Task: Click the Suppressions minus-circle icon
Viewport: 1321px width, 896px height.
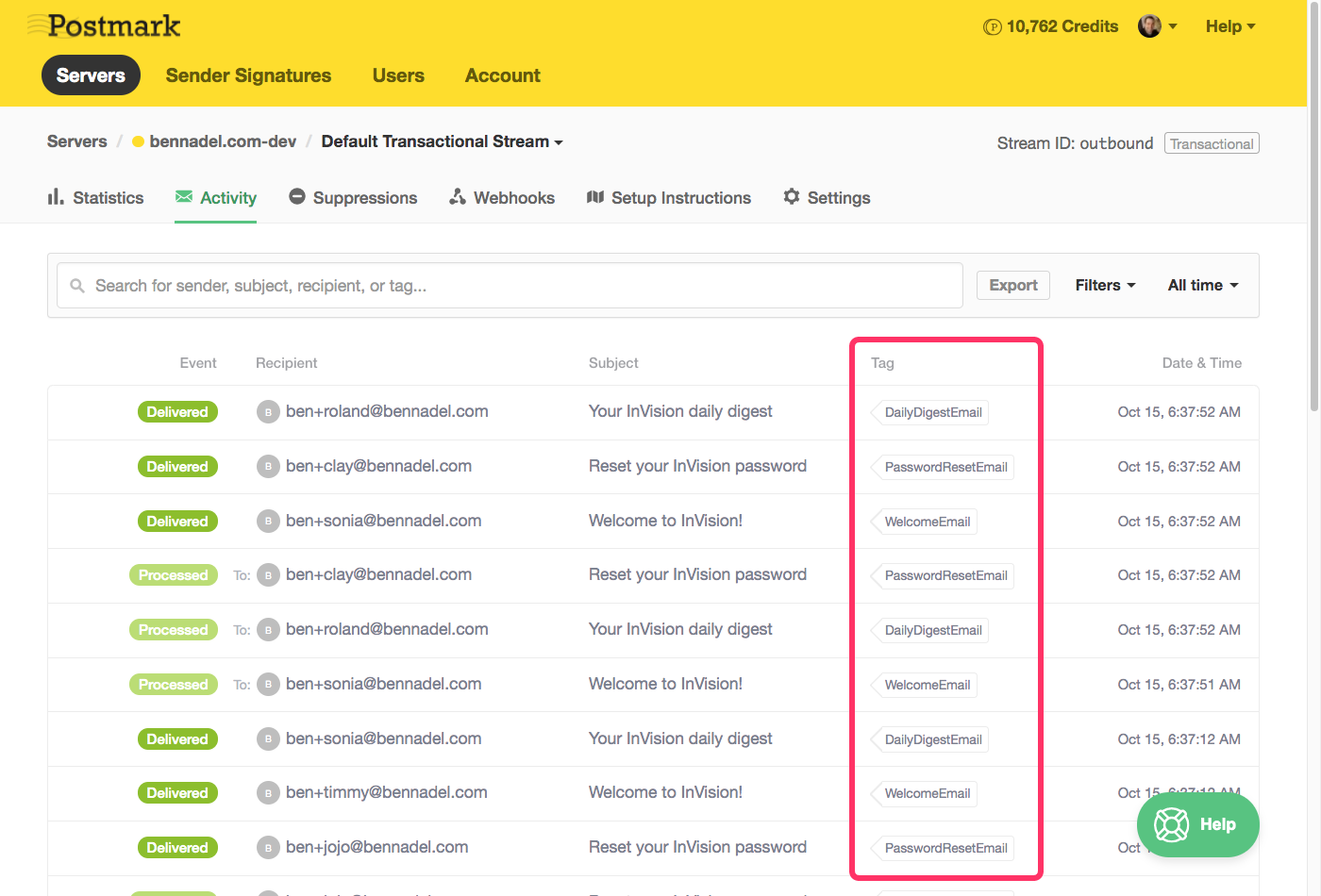Action: pos(297,196)
